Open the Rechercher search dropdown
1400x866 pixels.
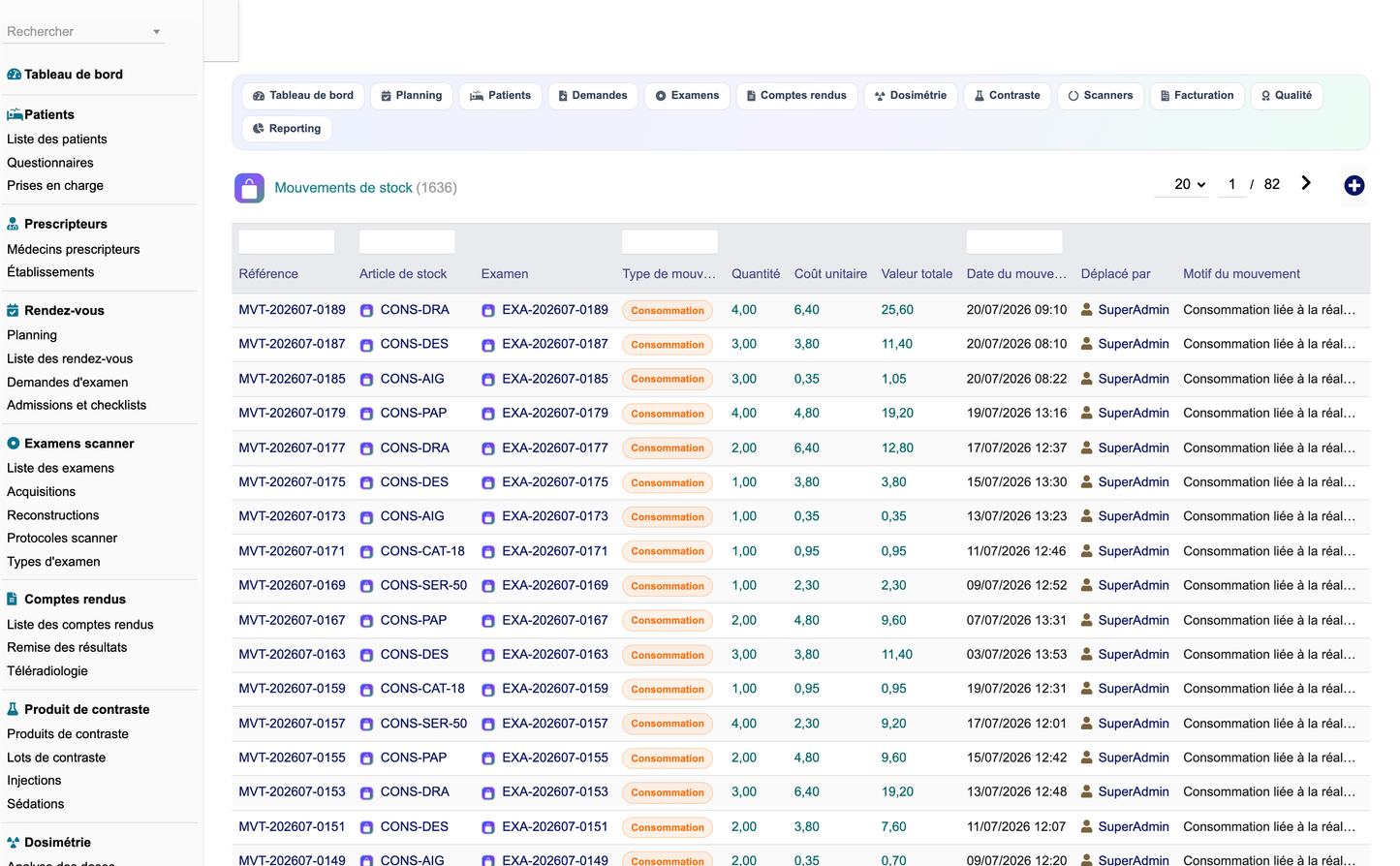coord(85,32)
